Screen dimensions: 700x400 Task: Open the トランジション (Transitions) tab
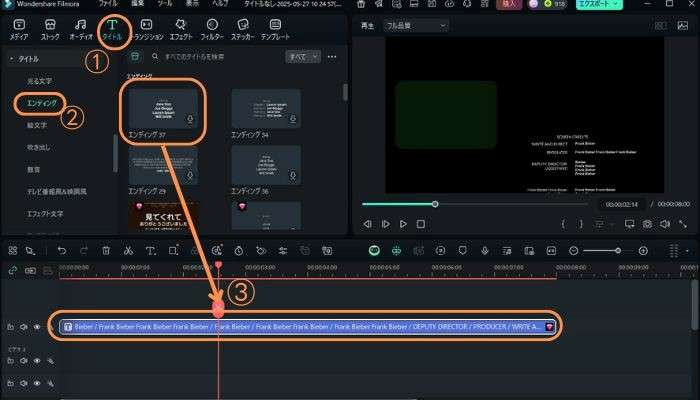point(146,29)
